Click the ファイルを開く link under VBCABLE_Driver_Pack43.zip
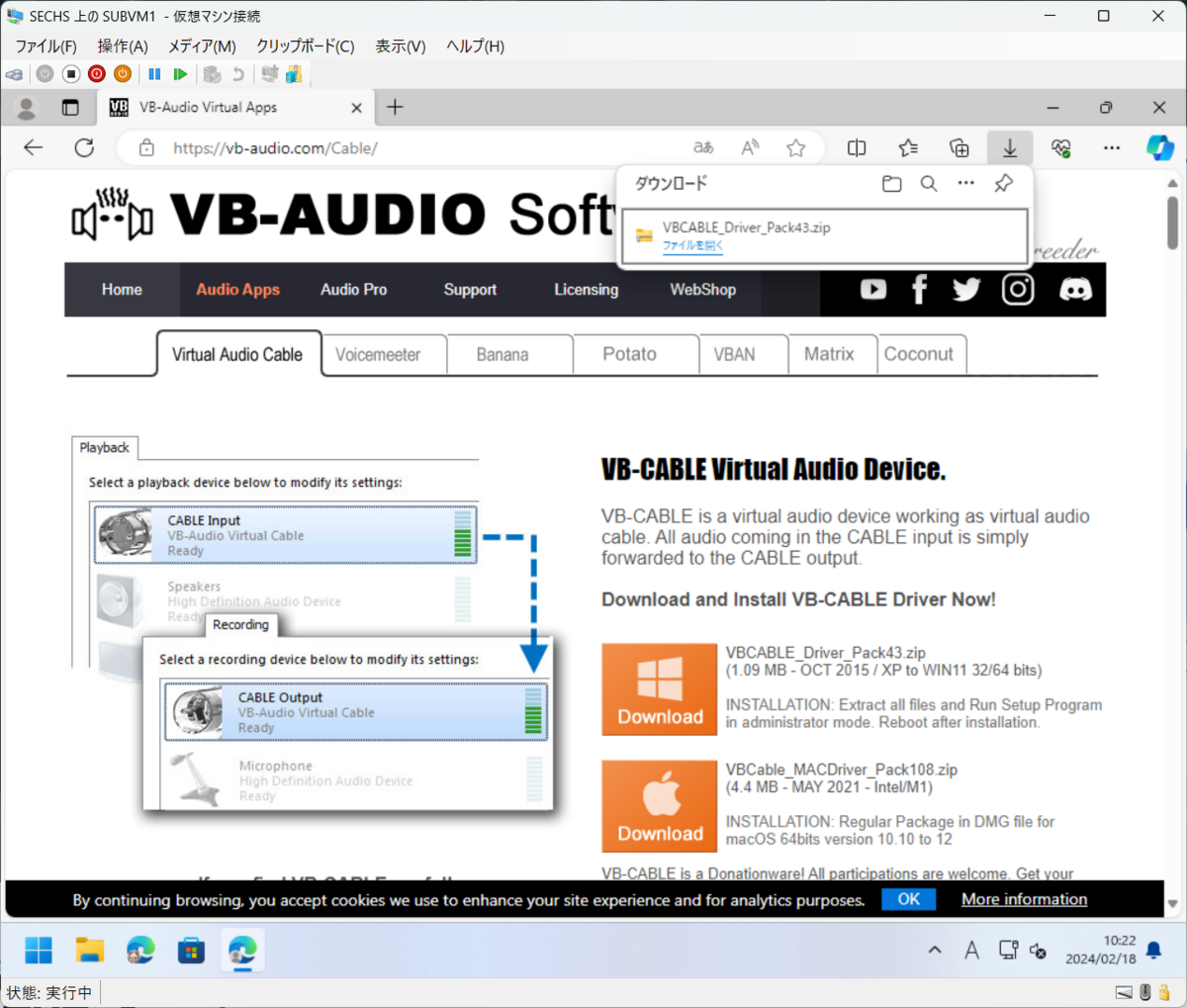 click(692, 245)
